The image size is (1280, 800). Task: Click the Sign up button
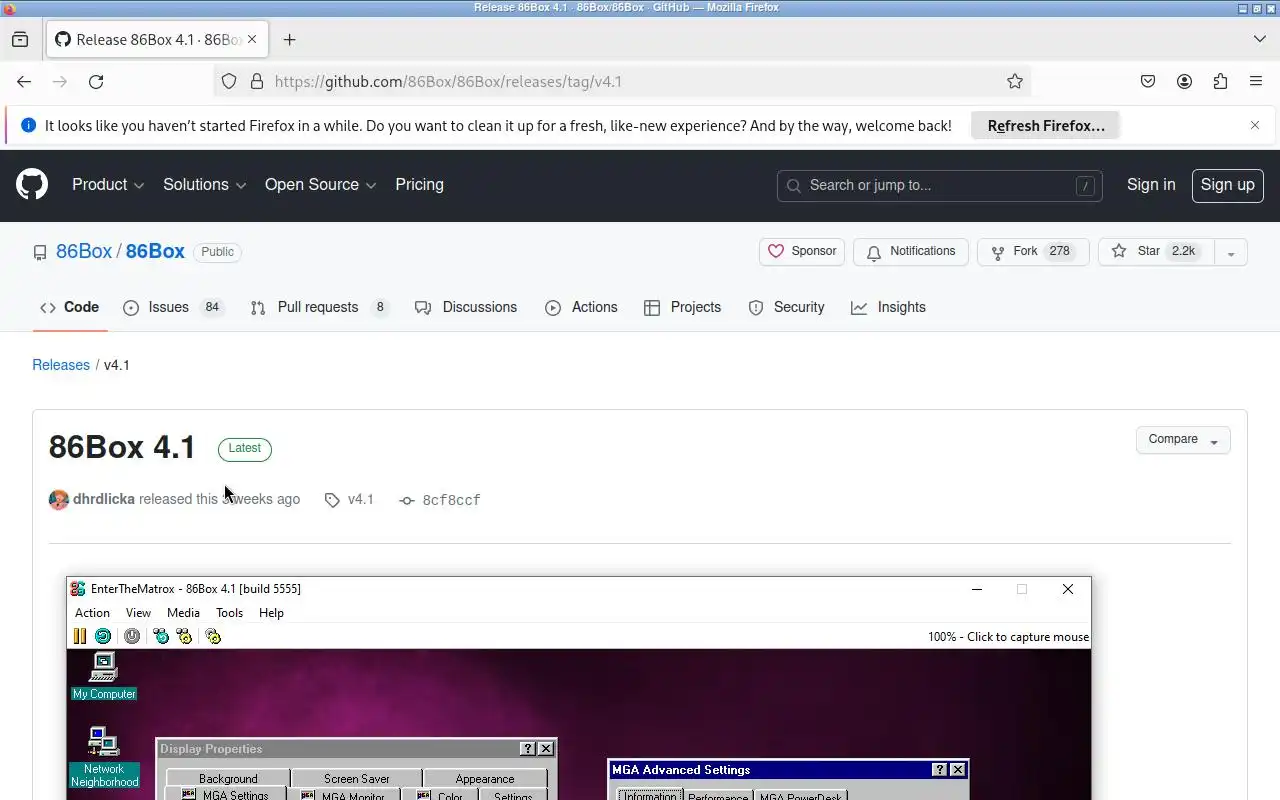(x=1228, y=185)
